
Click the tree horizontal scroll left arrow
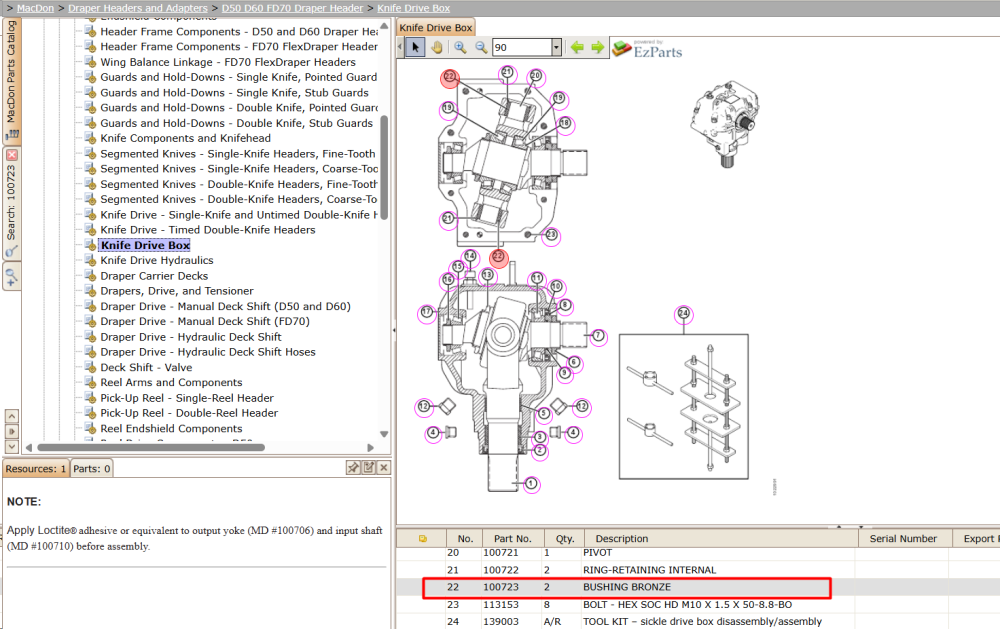[29, 447]
